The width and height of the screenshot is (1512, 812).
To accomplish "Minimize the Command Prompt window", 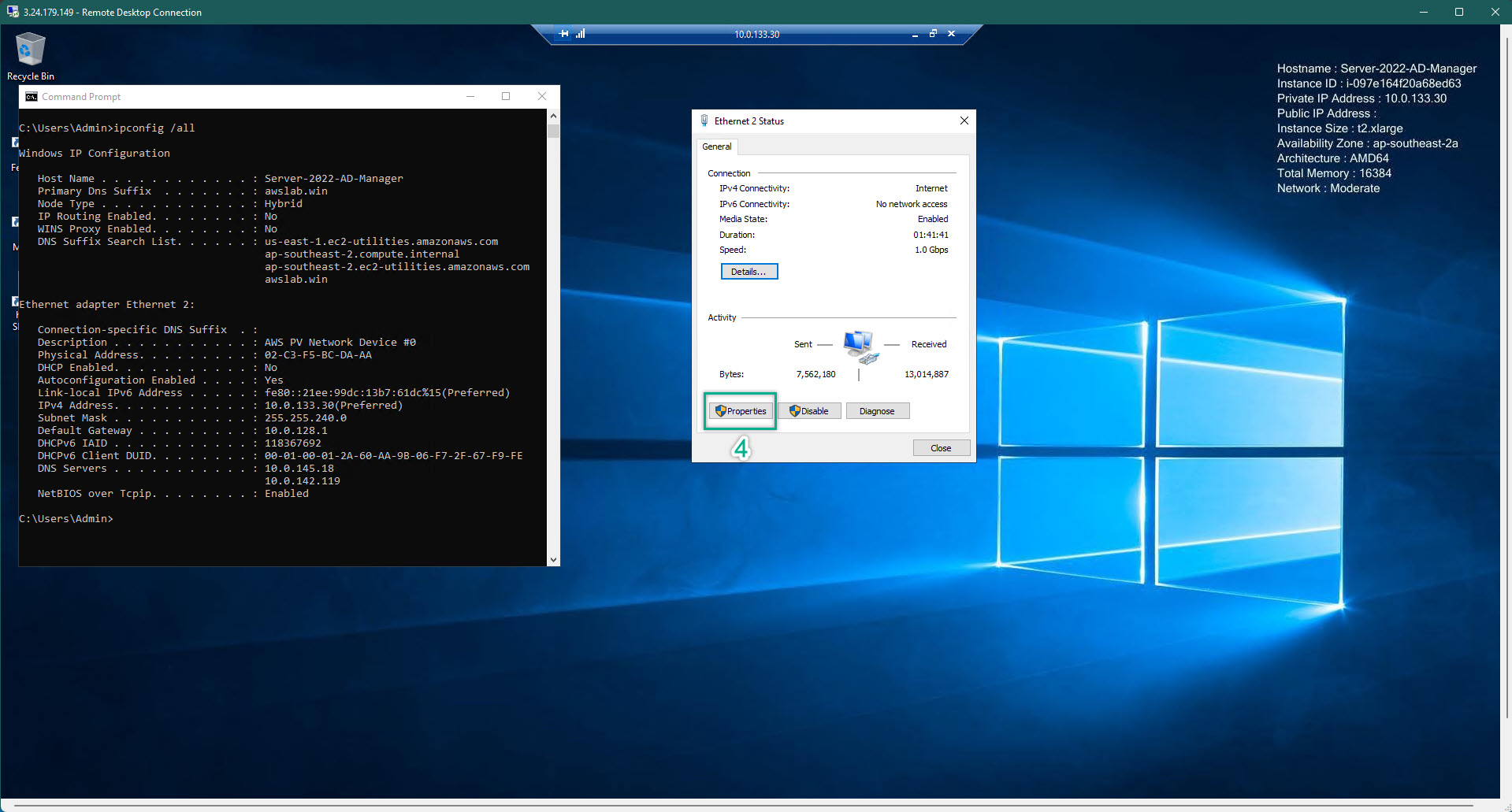I will click(470, 96).
